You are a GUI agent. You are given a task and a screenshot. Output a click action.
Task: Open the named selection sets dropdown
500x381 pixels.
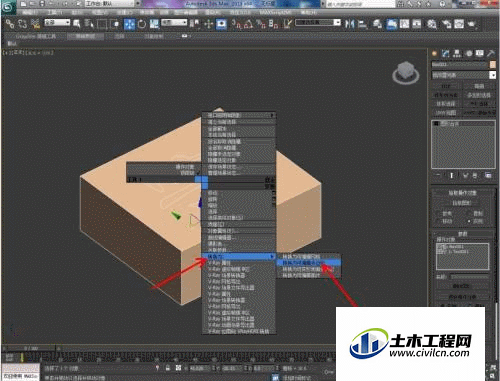[x=318, y=22]
